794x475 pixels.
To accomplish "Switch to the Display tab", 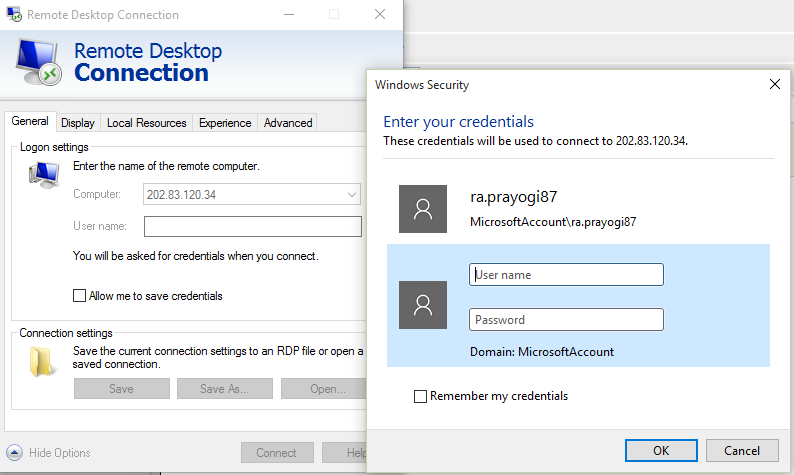I will point(77,123).
